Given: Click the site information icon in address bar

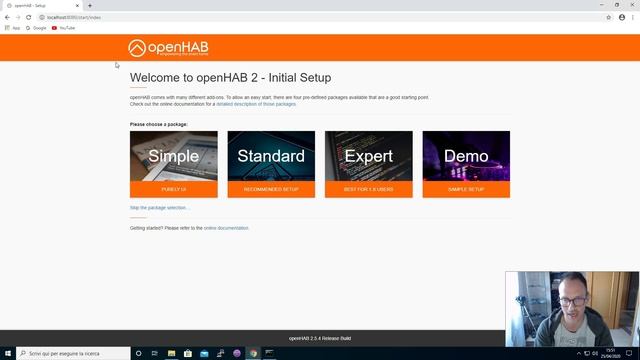Looking at the screenshot, I should 42,18.
